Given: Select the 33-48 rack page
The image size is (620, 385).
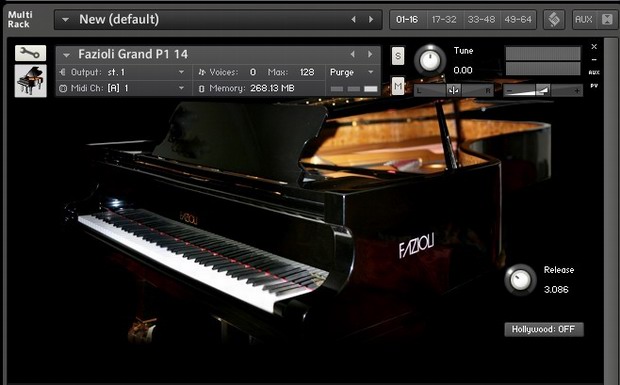Looking at the screenshot, I should (x=481, y=19).
